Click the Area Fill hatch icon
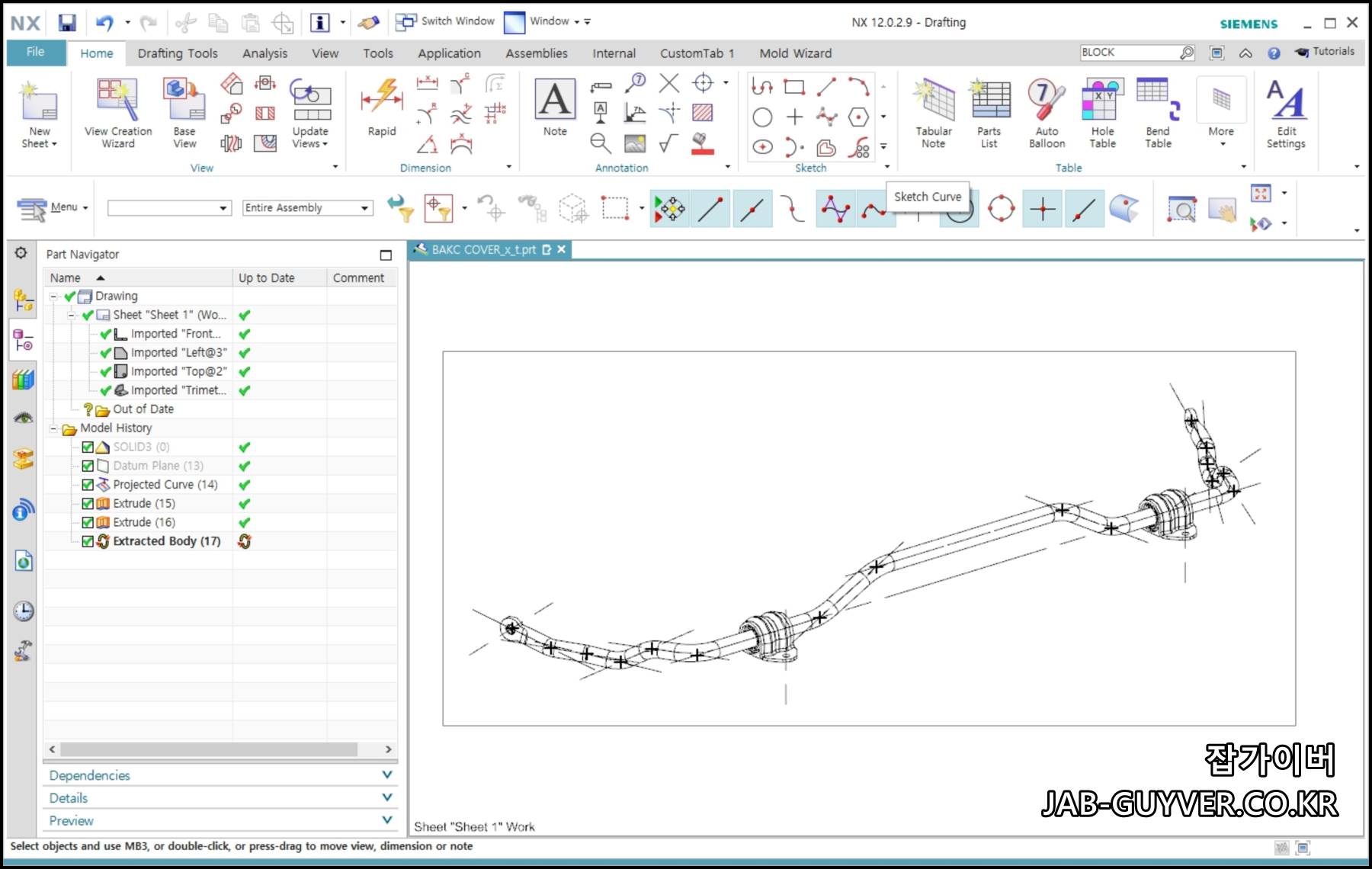Viewport: 1372px width, 869px height. coord(702,113)
